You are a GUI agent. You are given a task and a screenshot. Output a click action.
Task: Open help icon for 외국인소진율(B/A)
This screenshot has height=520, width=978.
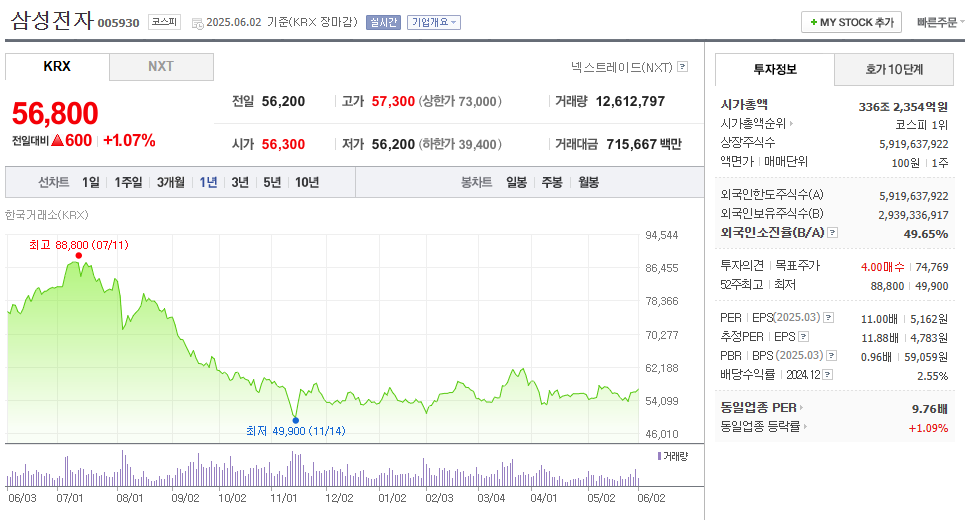coord(832,233)
